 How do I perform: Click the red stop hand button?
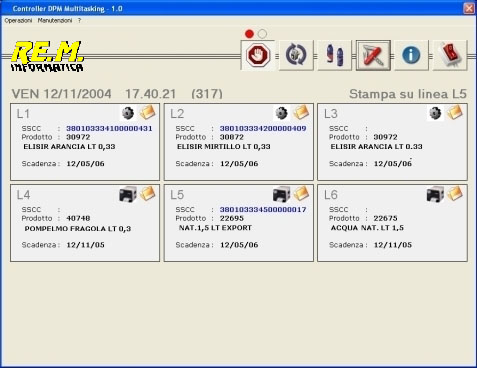click(257, 55)
